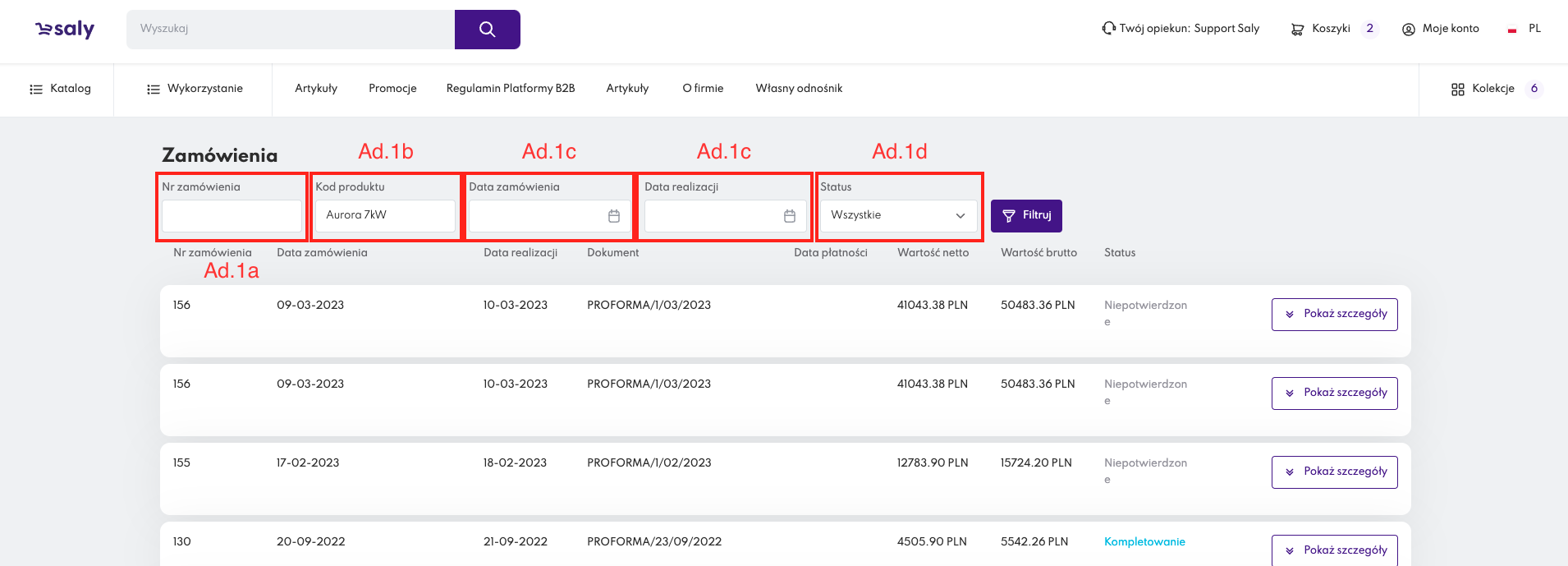Screen dimensions: 1568x566
Task: Expand the first order 156 details
Action: tap(1334, 315)
